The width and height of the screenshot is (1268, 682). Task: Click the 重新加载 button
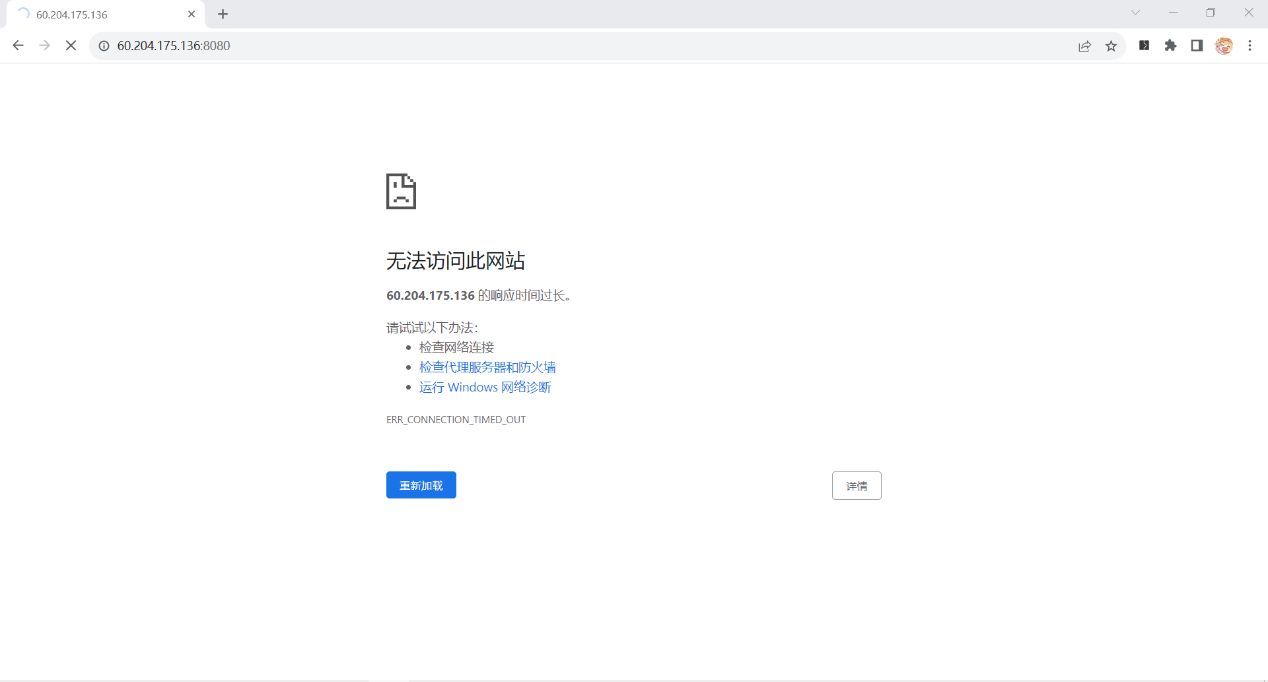coord(421,485)
